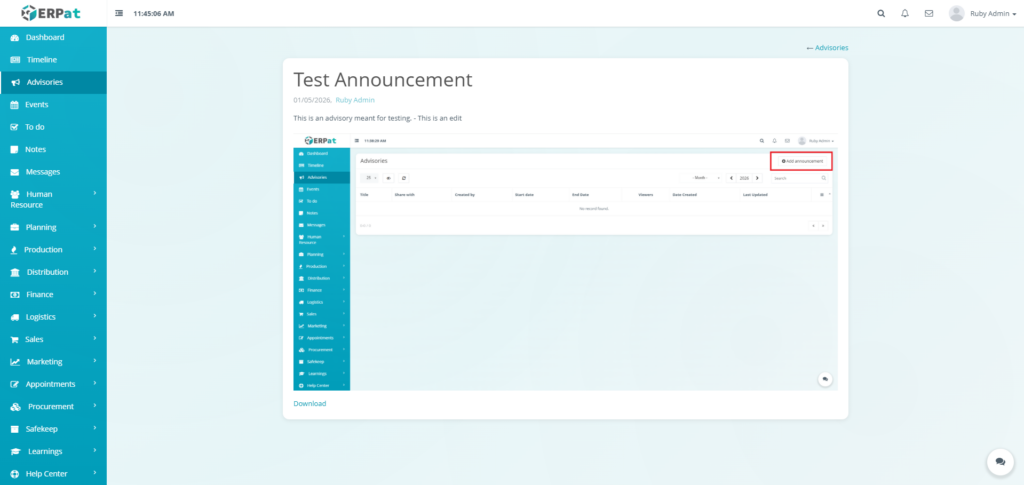Click the Ruby Admin avatar picture

pyautogui.click(x=956, y=13)
